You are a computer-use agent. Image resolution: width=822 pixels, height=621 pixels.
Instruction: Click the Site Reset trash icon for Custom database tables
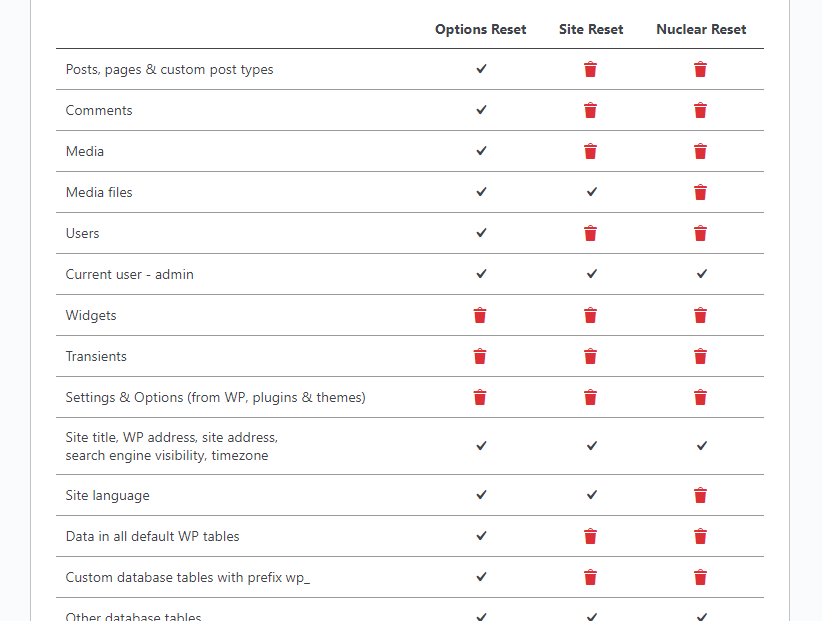[x=591, y=577]
